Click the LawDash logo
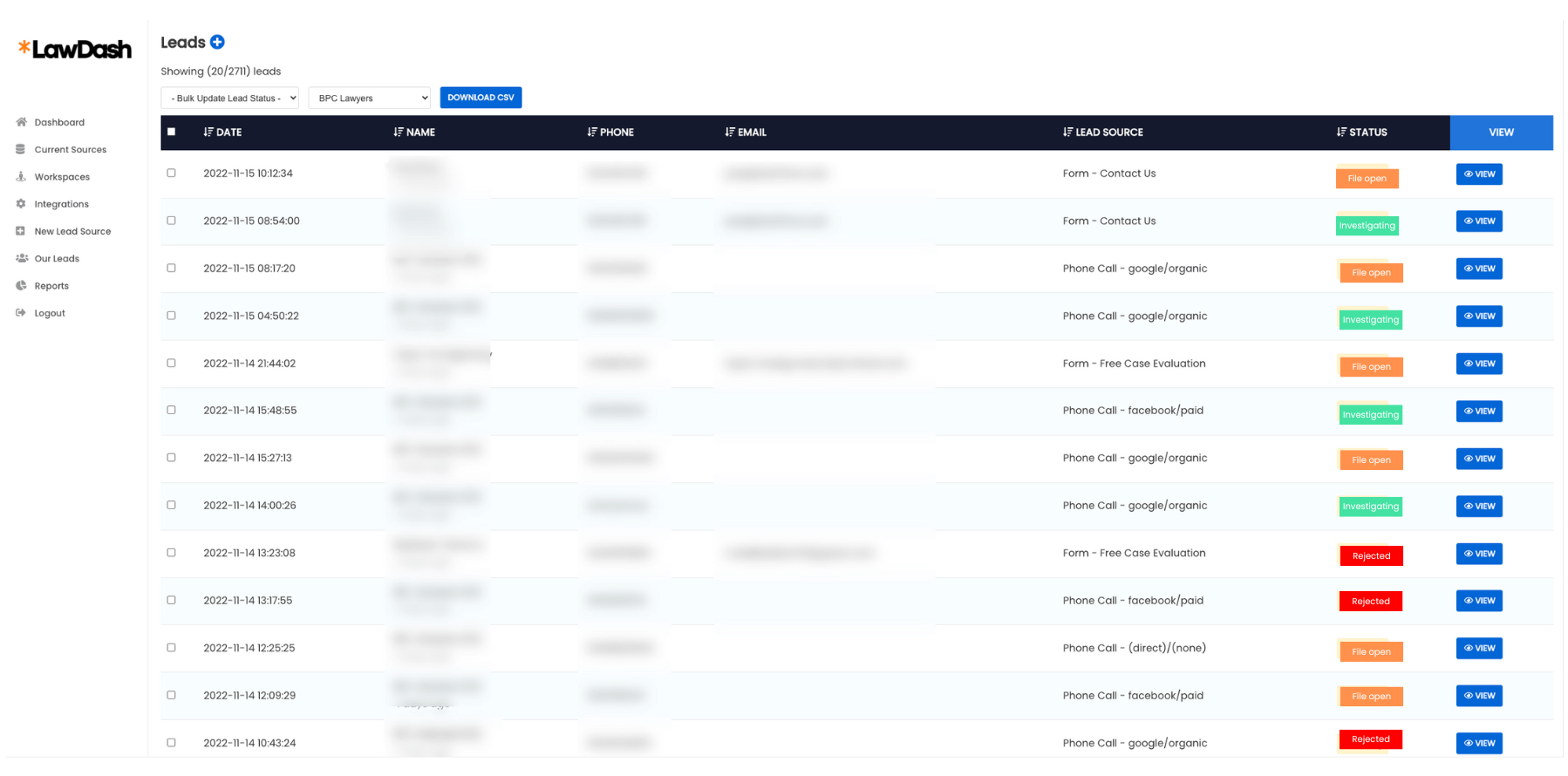Screen dimensions: 1568x776 [x=75, y=49]
